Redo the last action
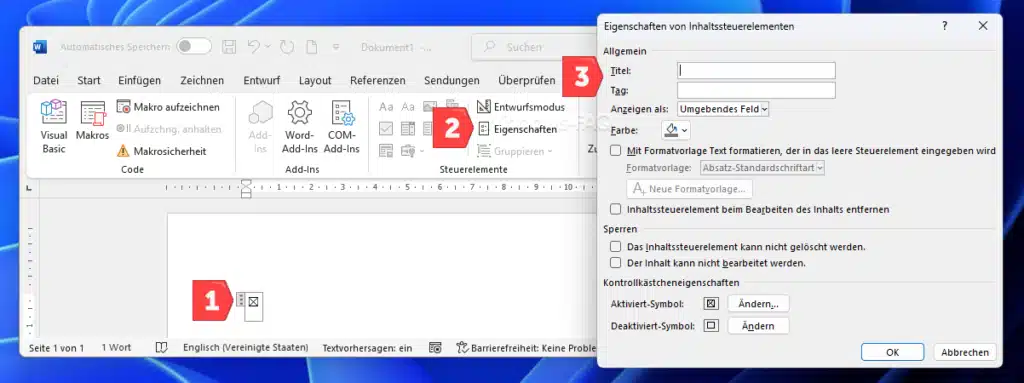Image resolution: width=1024 pixels, height=383 pixels. (287, 47)
